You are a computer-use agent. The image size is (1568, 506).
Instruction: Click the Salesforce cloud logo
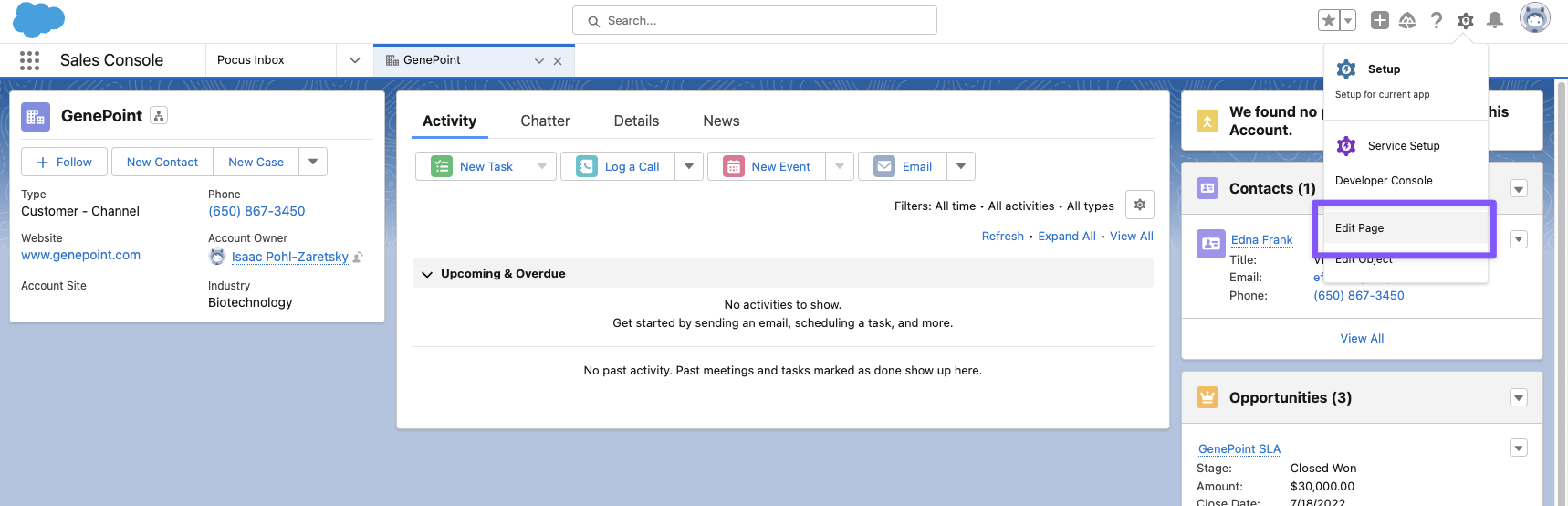point(39,20)
